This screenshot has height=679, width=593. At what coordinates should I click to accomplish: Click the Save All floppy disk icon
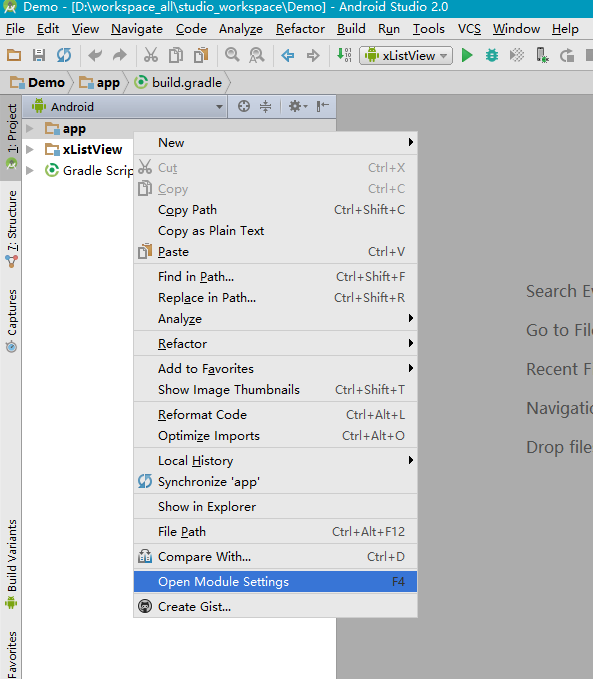click(39, 55)
